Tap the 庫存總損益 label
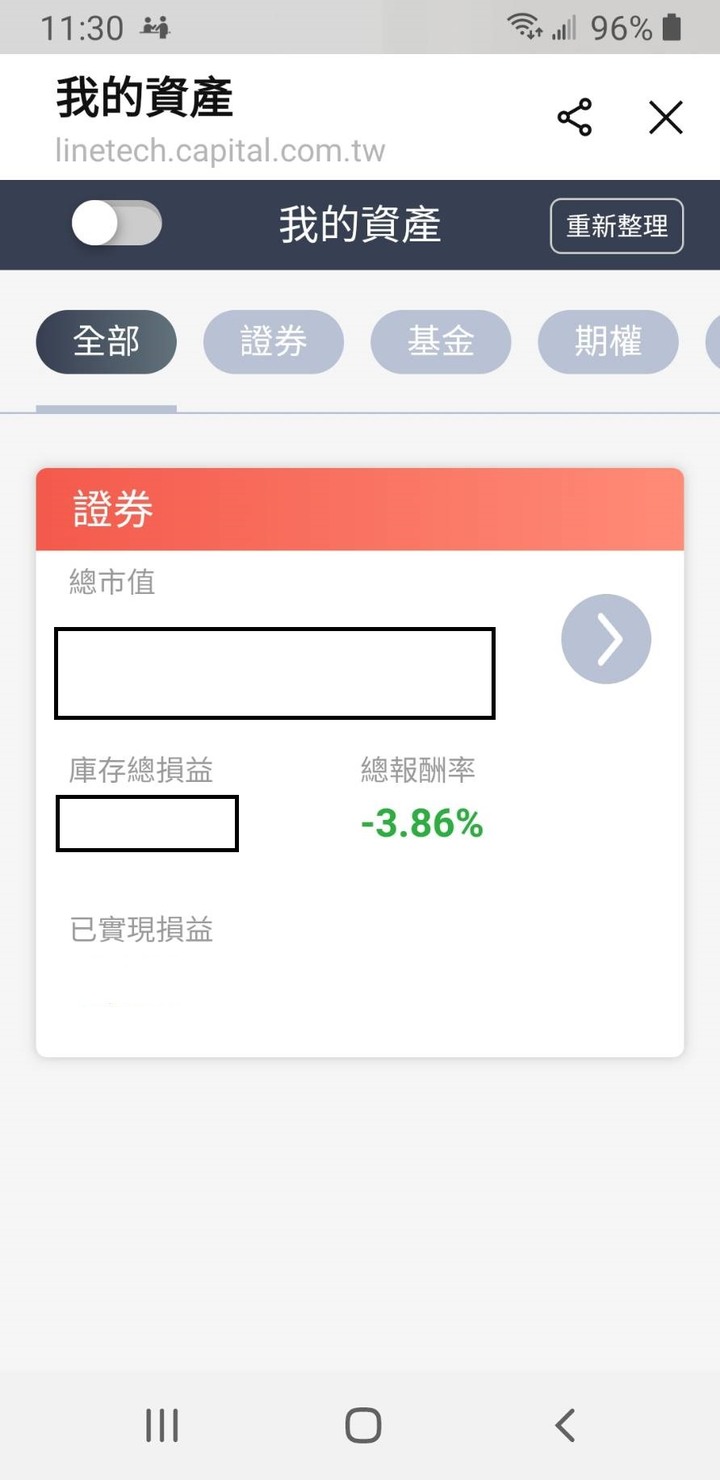The height and width of the screenshot is (1480, 720). (x=141, y=770)
